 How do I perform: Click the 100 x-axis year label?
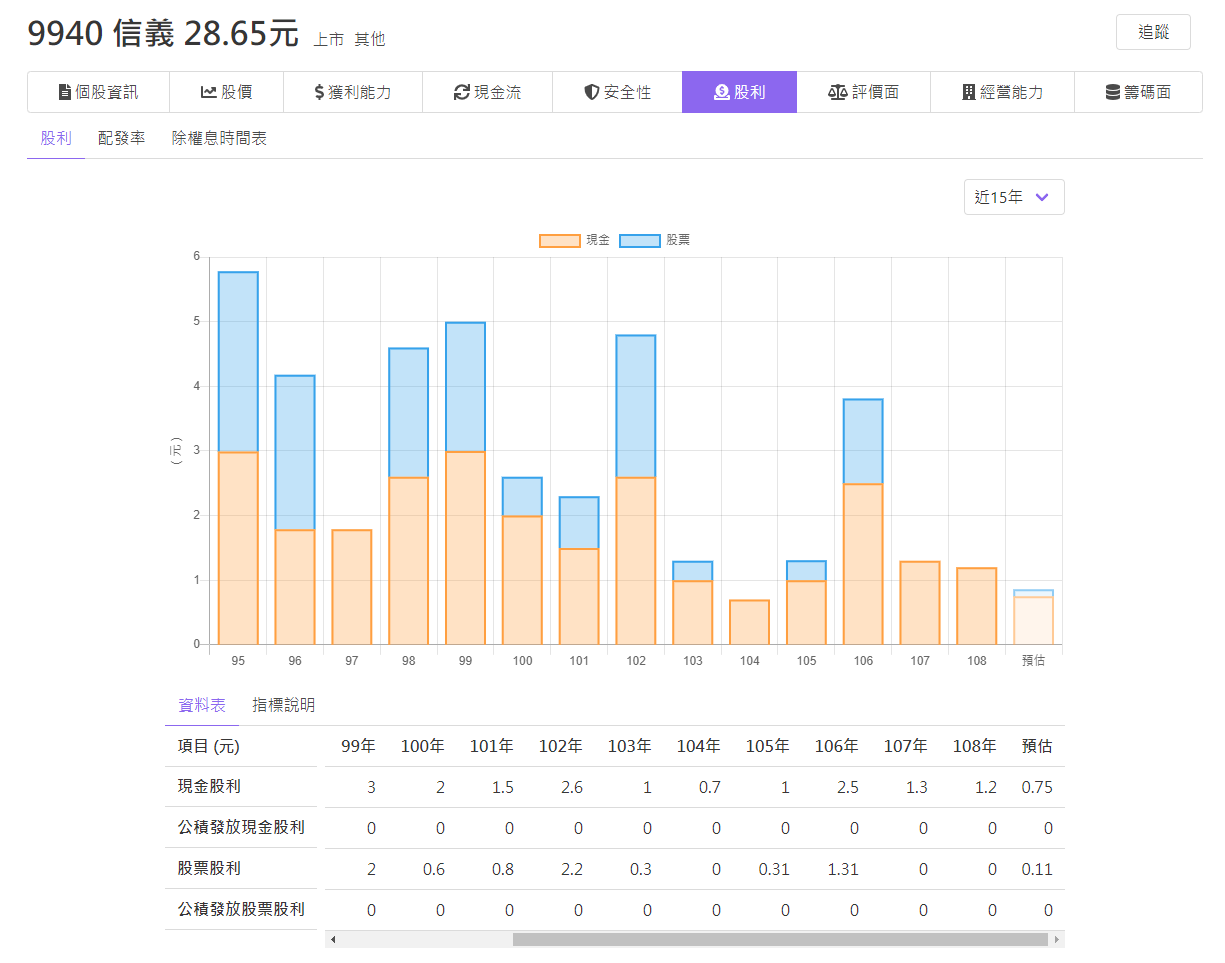click(522, 661)
